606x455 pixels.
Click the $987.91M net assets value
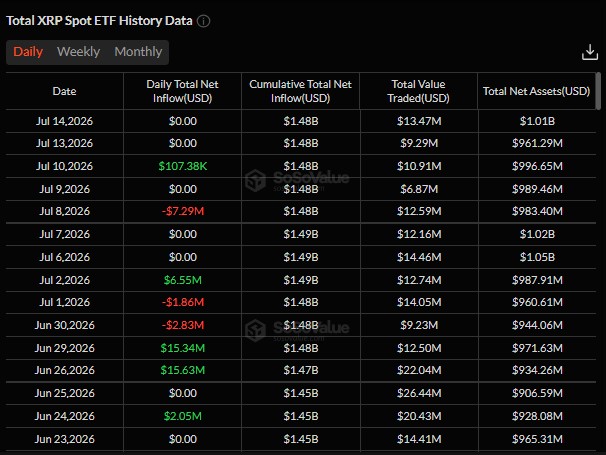click(x=537, y=280)
